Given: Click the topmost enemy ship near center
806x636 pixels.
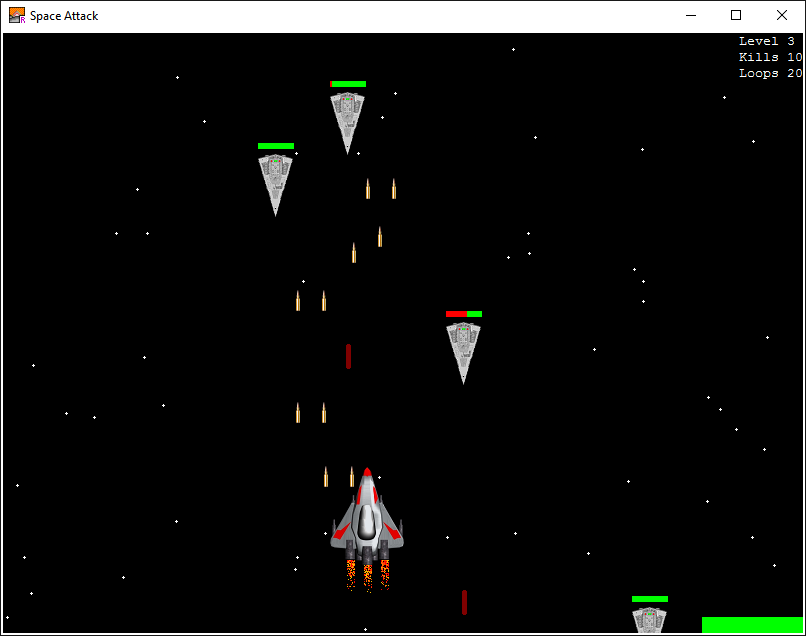Looking at the screenshot, I should (x=347, y=123).
